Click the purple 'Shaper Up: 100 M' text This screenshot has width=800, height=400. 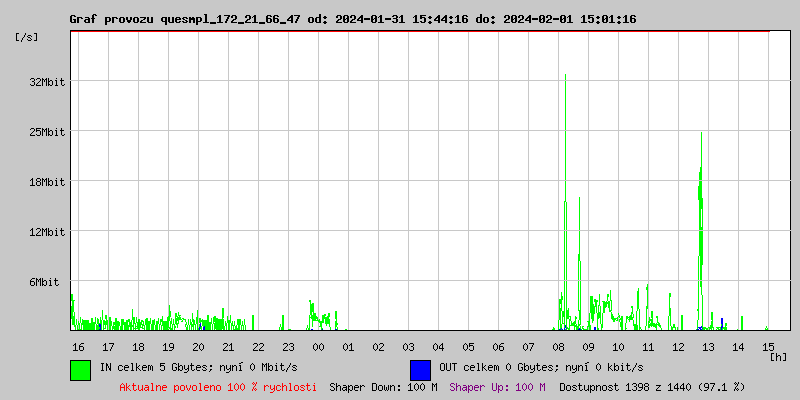pyautogui.click(x=497, y=387)
